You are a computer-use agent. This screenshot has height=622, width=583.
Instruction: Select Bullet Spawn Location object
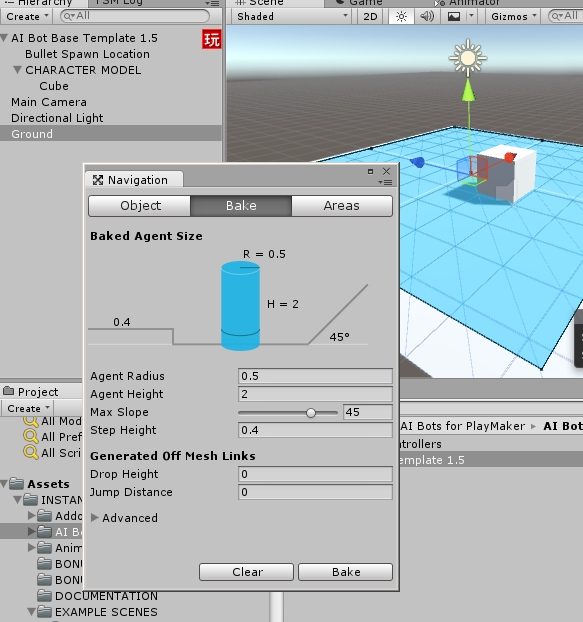(87, 54)
